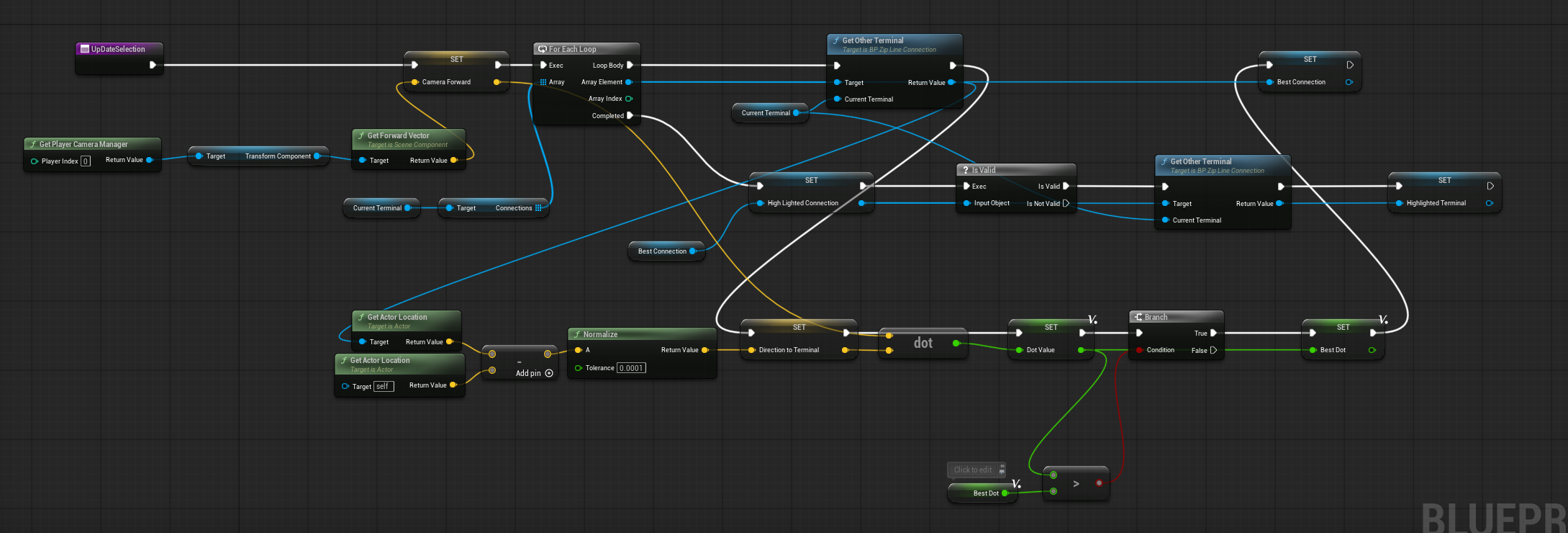This screenshot has height=533, width=1568.
Task: Select the Best Connection variable getter node
Action: click(666, 251)
